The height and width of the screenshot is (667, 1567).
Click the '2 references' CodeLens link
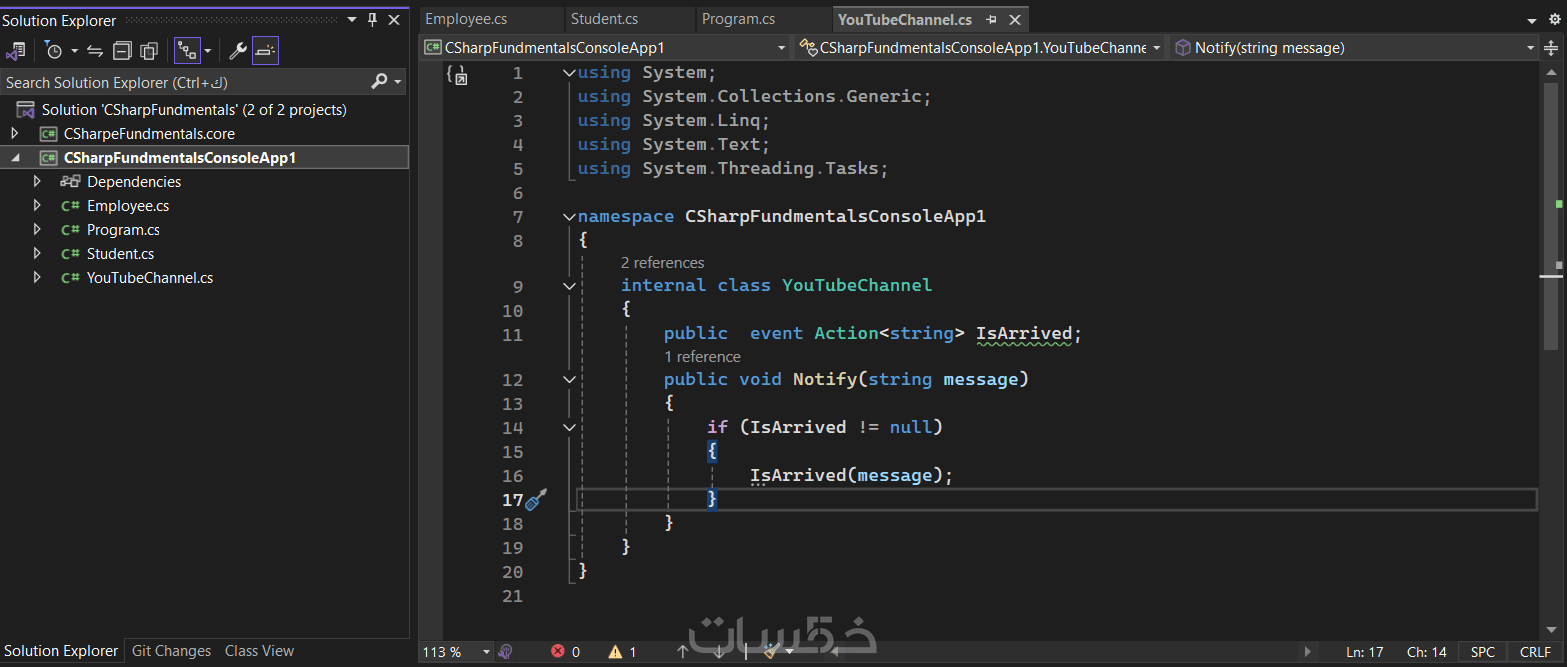pos(662,262)
